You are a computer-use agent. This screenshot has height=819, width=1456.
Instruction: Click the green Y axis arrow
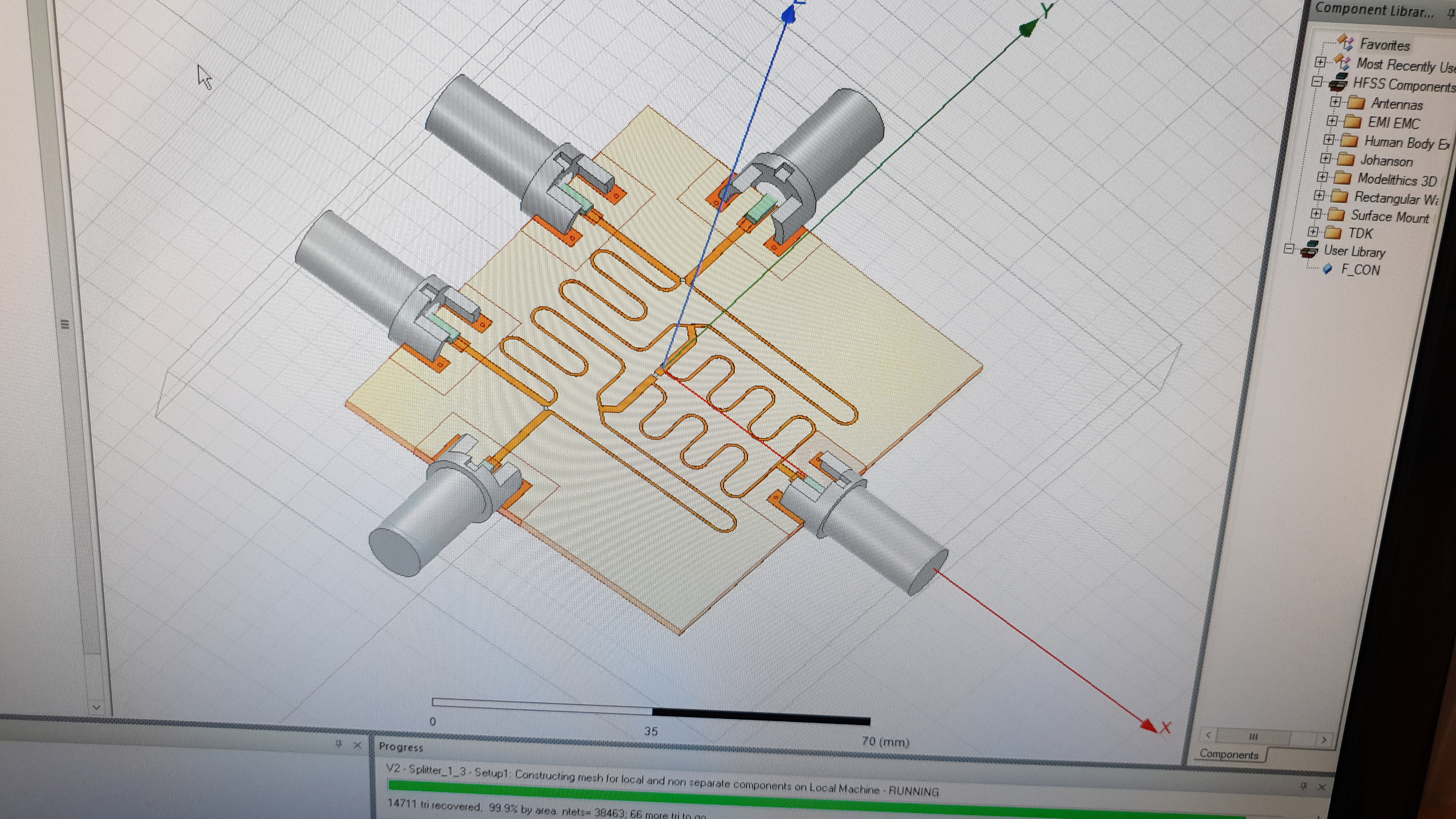(1029, 27)
